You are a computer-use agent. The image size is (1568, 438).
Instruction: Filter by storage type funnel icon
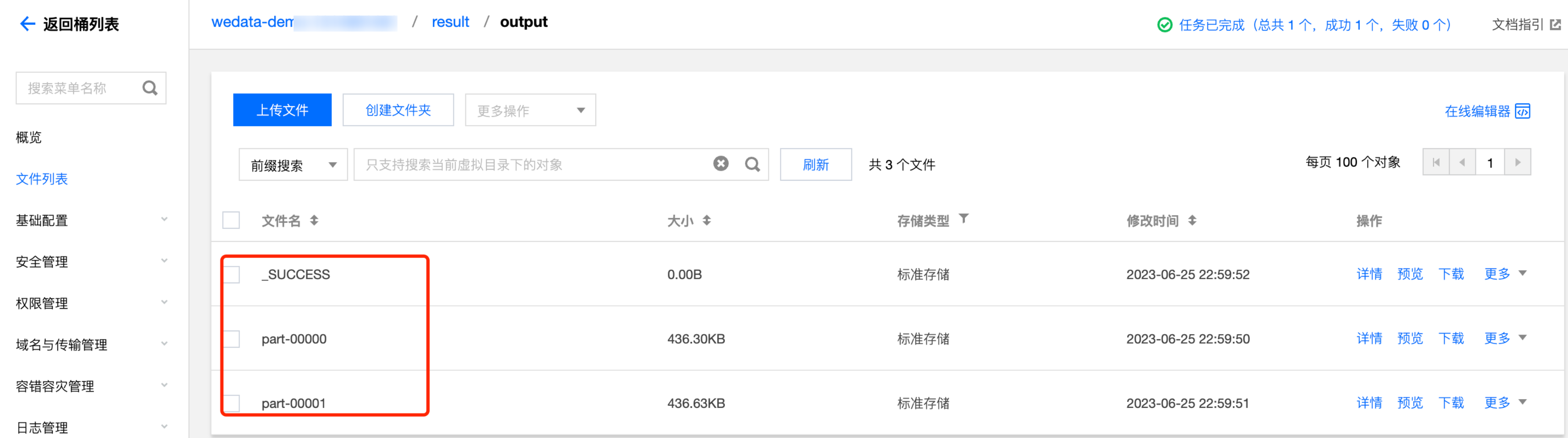click(964, 218)
